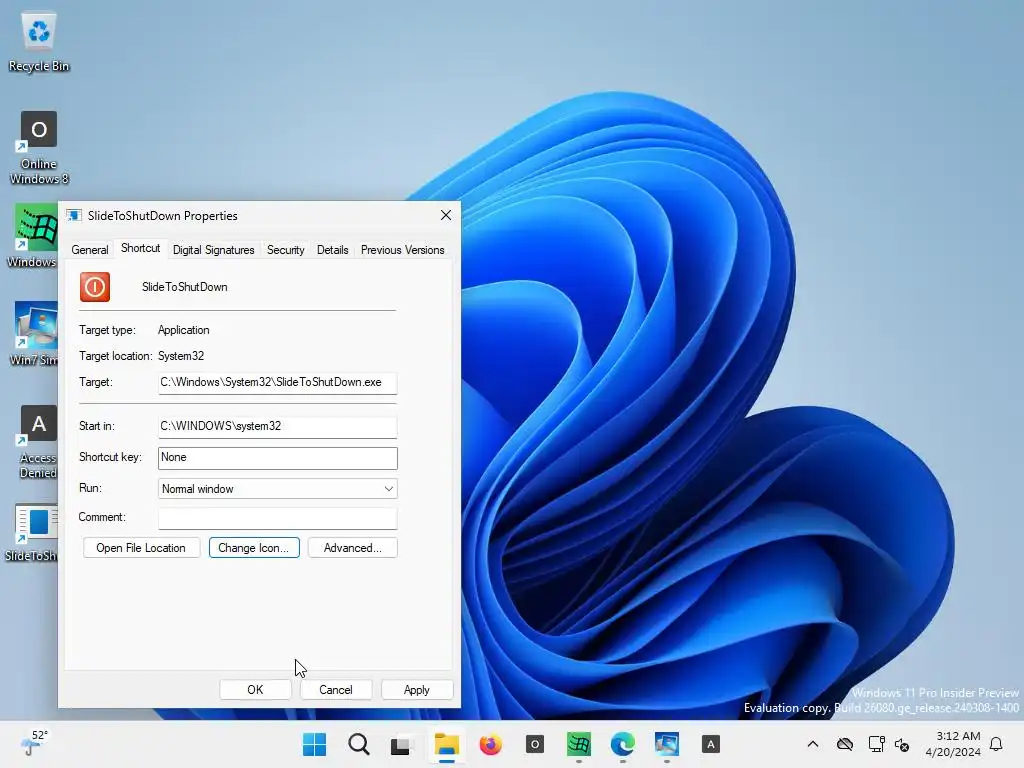Launch Firefox from the taskbar
The image size is (1024, 768).
[490, 744]
